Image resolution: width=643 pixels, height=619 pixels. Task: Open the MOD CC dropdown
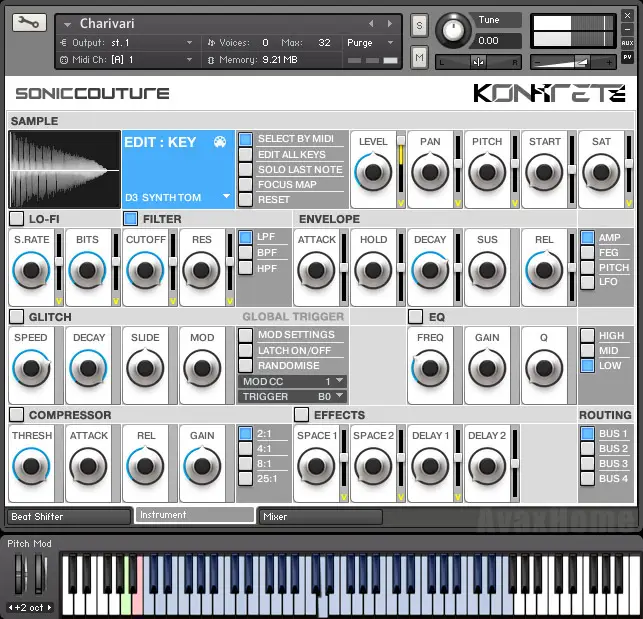(292, 381)
